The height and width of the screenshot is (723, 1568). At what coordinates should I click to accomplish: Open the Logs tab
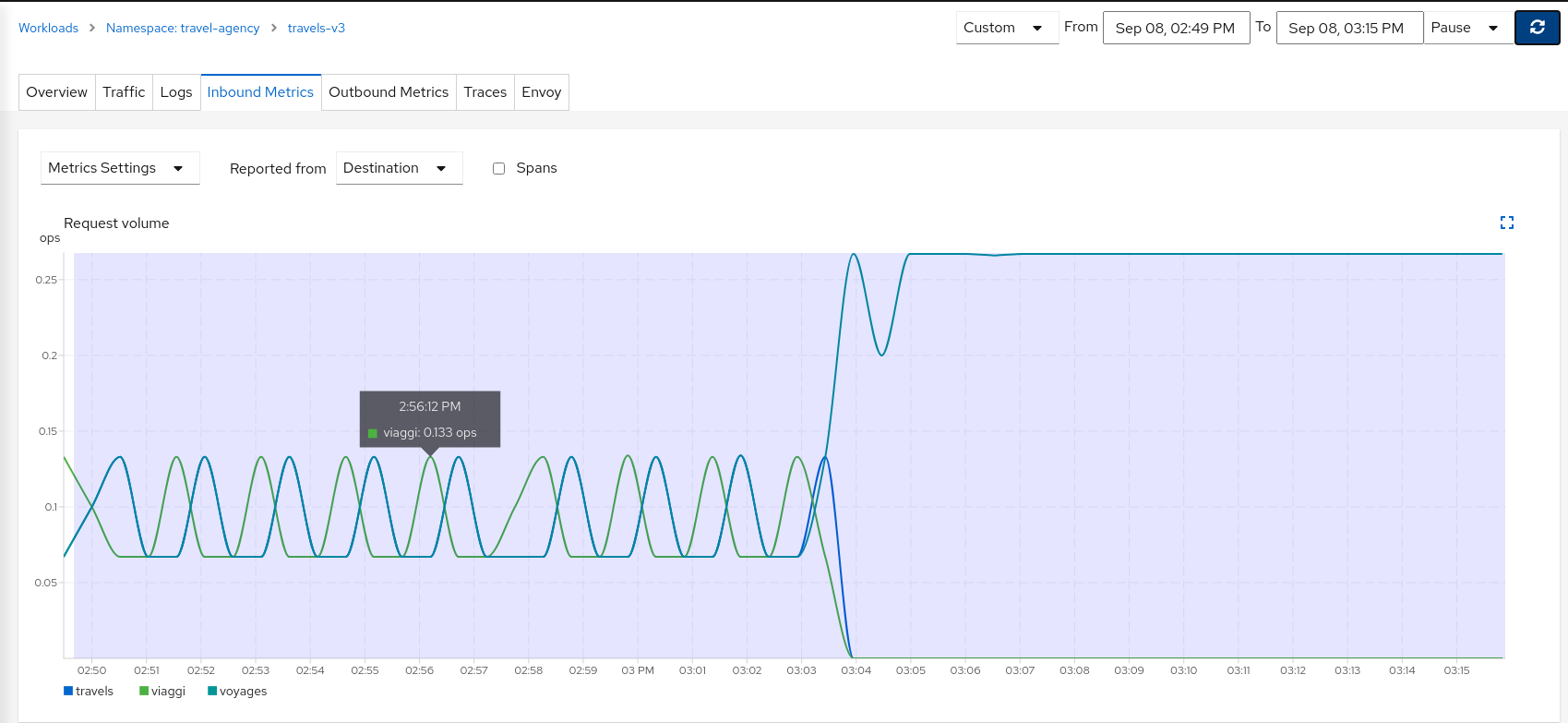pyautogui.click(x=176, y=92)
